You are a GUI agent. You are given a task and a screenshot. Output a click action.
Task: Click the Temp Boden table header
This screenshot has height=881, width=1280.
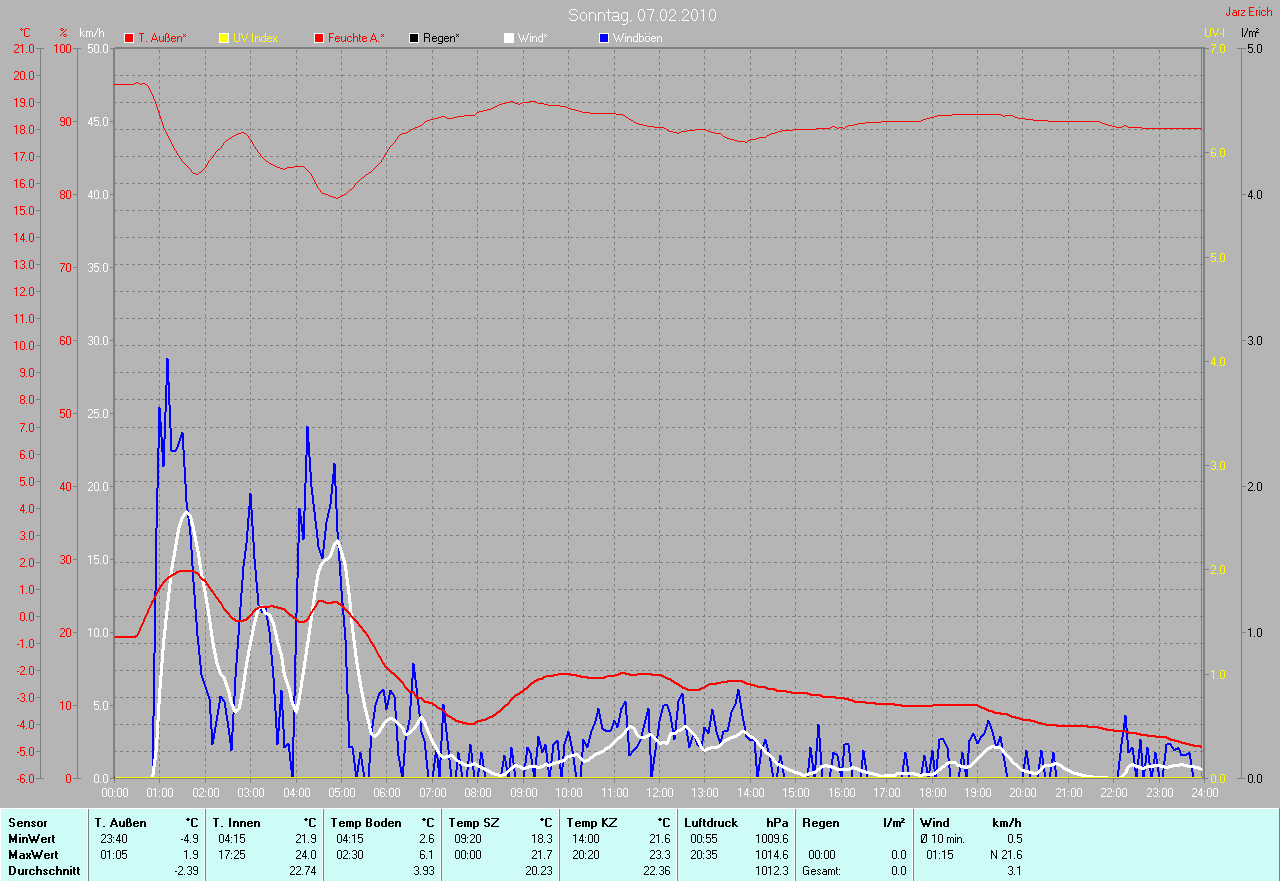click(365, 823)
